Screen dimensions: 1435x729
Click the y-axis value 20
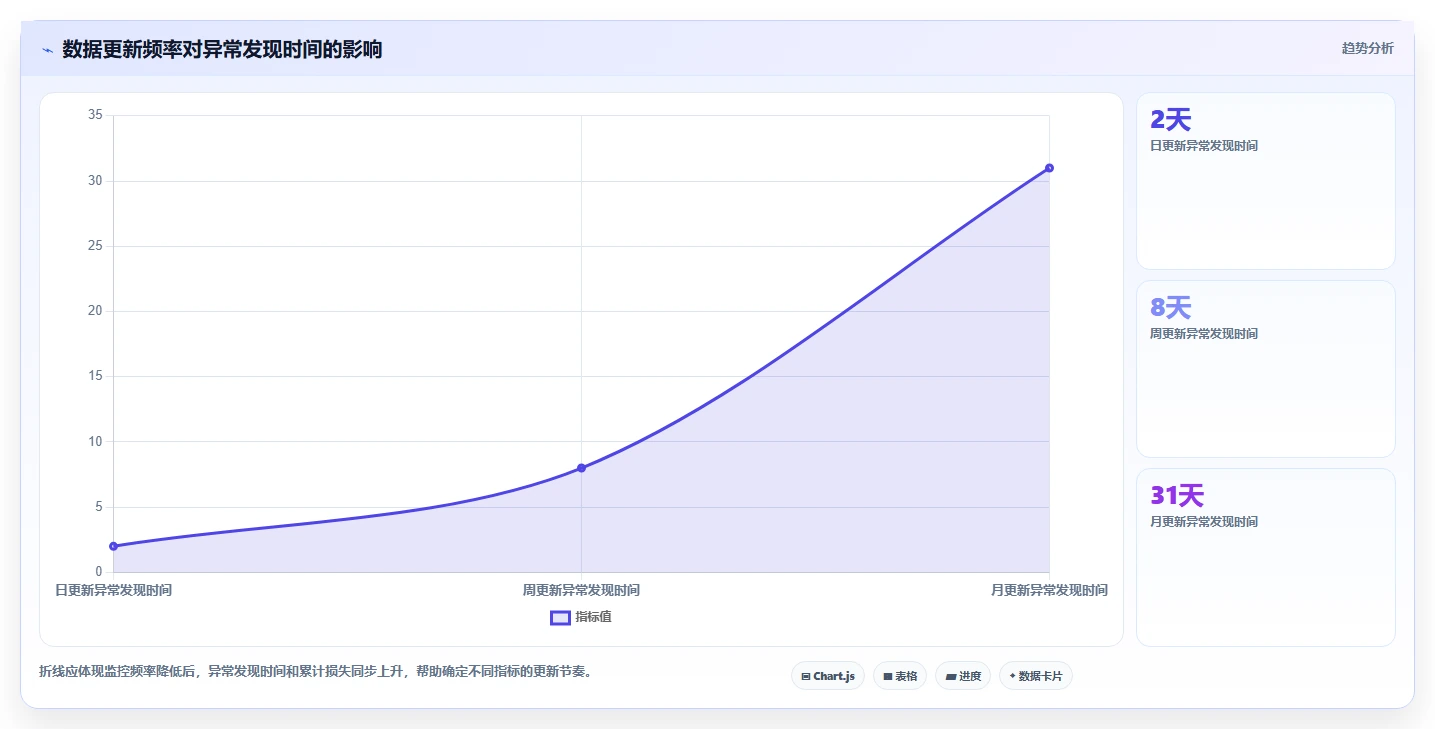tap(95, 311)
